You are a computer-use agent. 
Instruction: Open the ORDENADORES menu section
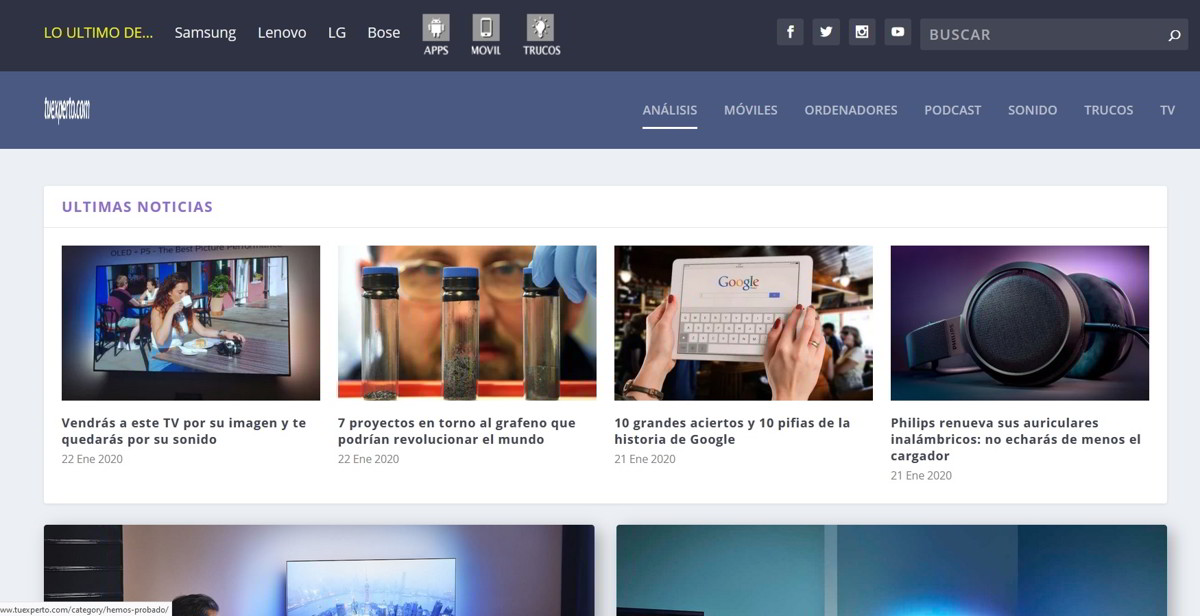[x=851, y=110]
